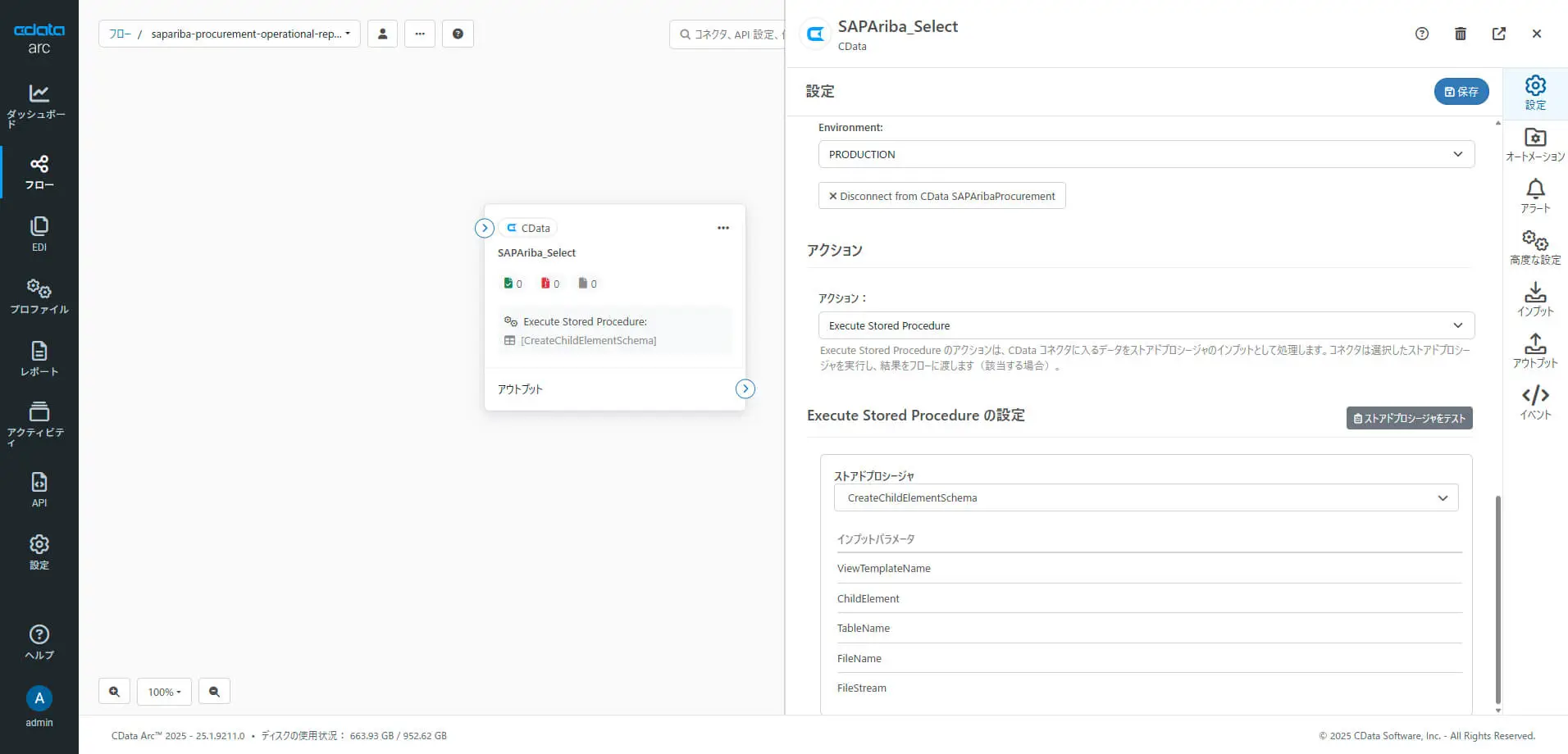The width and height of the screenshot is (1568, 754).
Task: Open the Reports section
Action: [39, 359]
